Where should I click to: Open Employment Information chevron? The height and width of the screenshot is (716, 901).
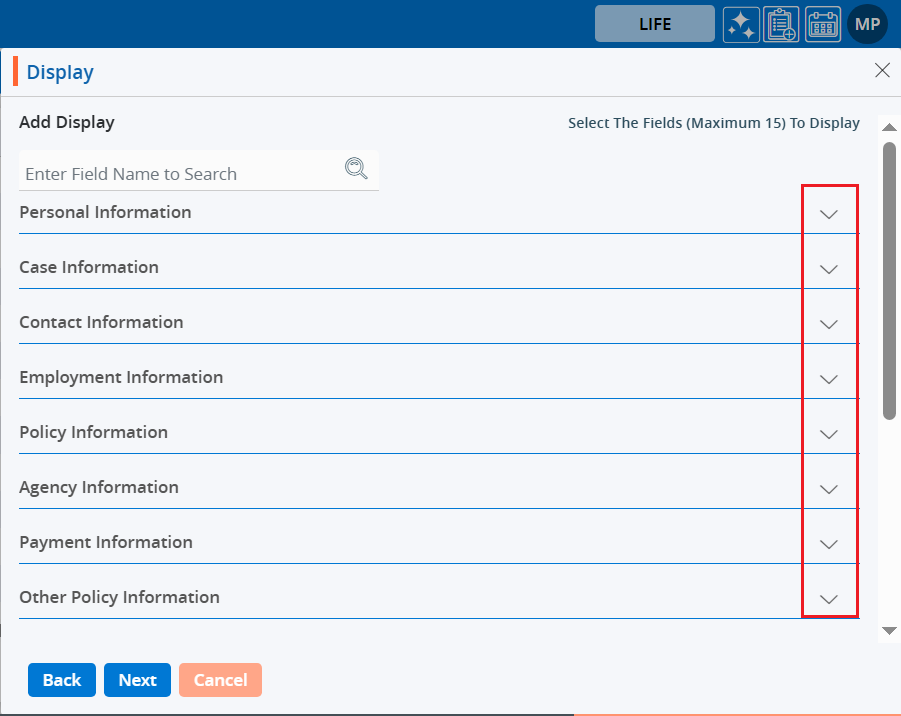(x=828, y=379)
